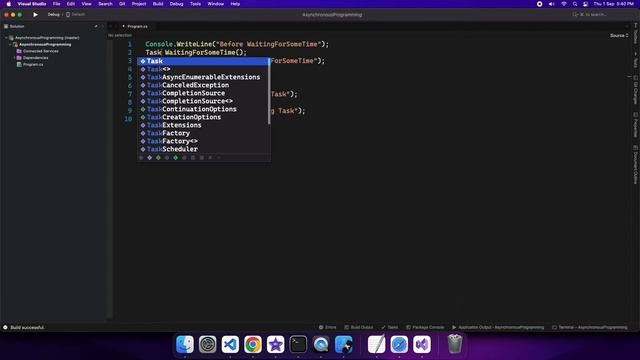Viewport: 640px width, 360px height.
Task: Open the Tasks pad
Action: pyautogui.click(x=389, y=327)
